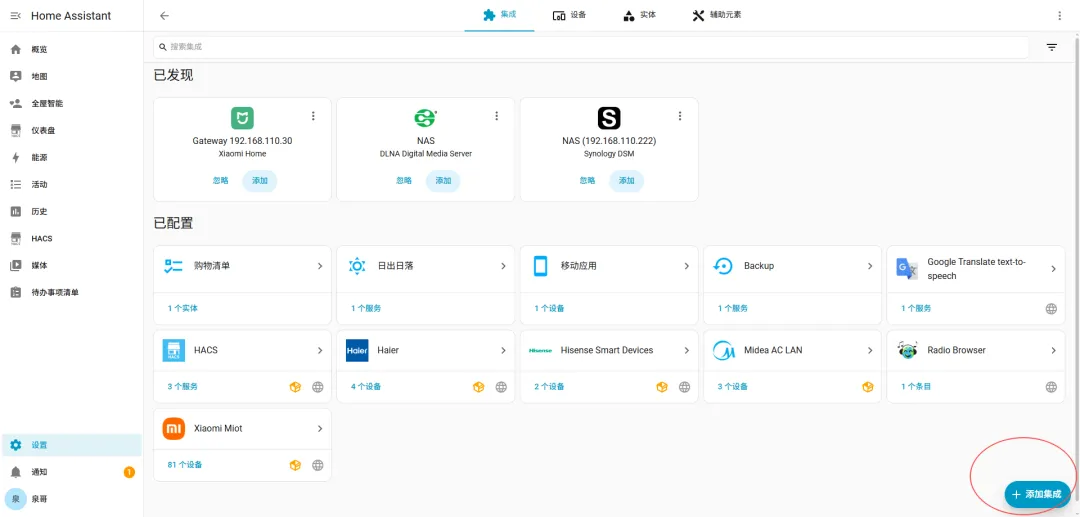
Task: Open HACS 3 个服务 link
Action: pos(183,387)
